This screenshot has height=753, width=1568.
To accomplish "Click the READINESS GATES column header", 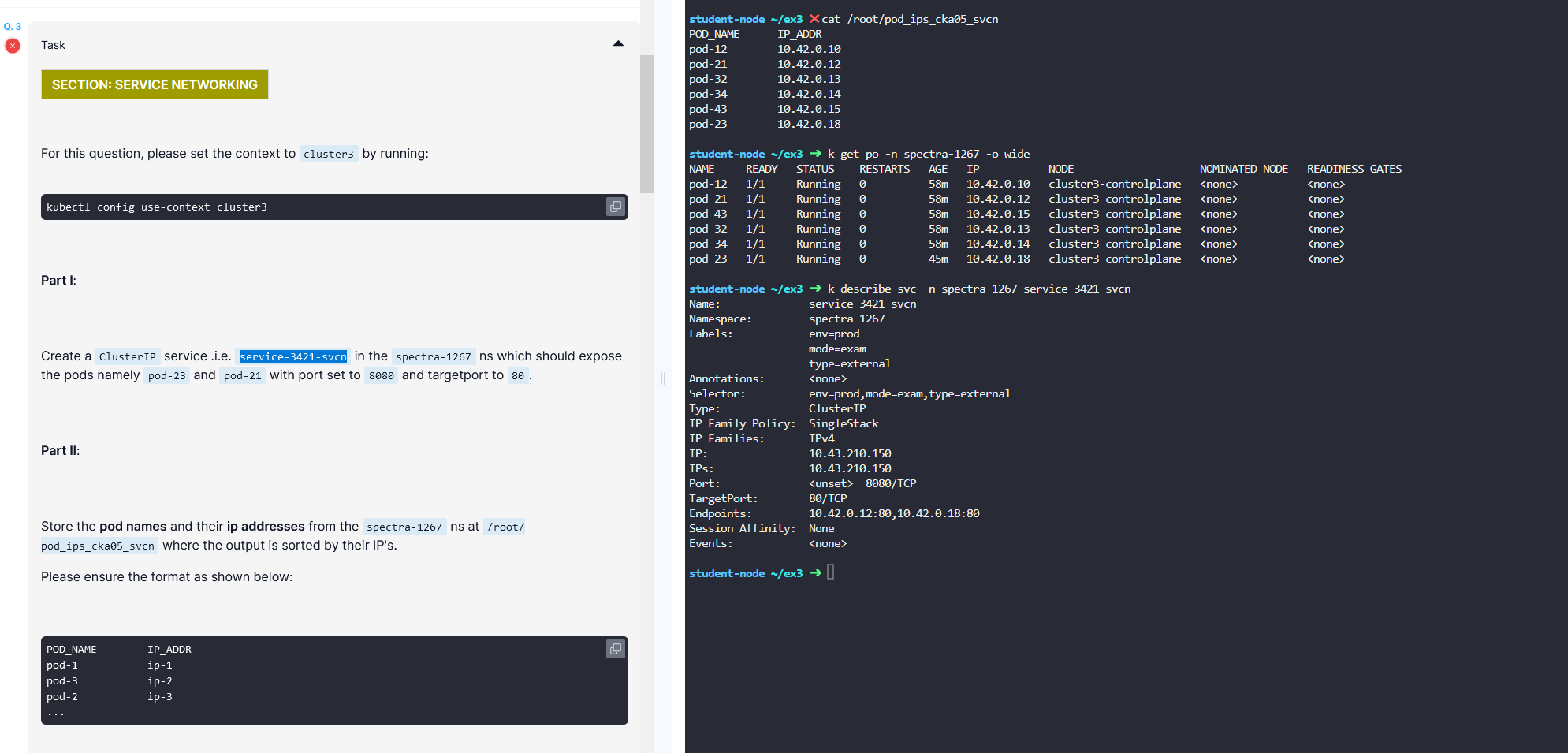I will (x=1354, y=169).
